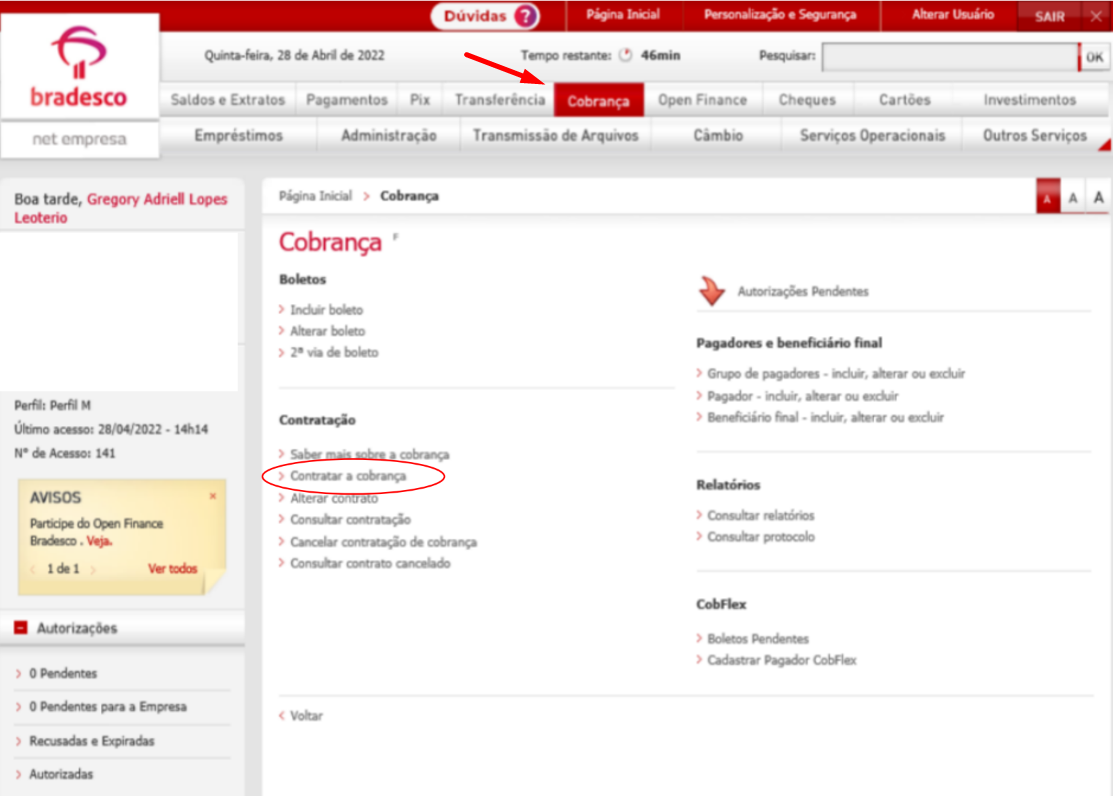Select the medium font size A button
Screen dimensions: 1113x796
click(1073, 198)
